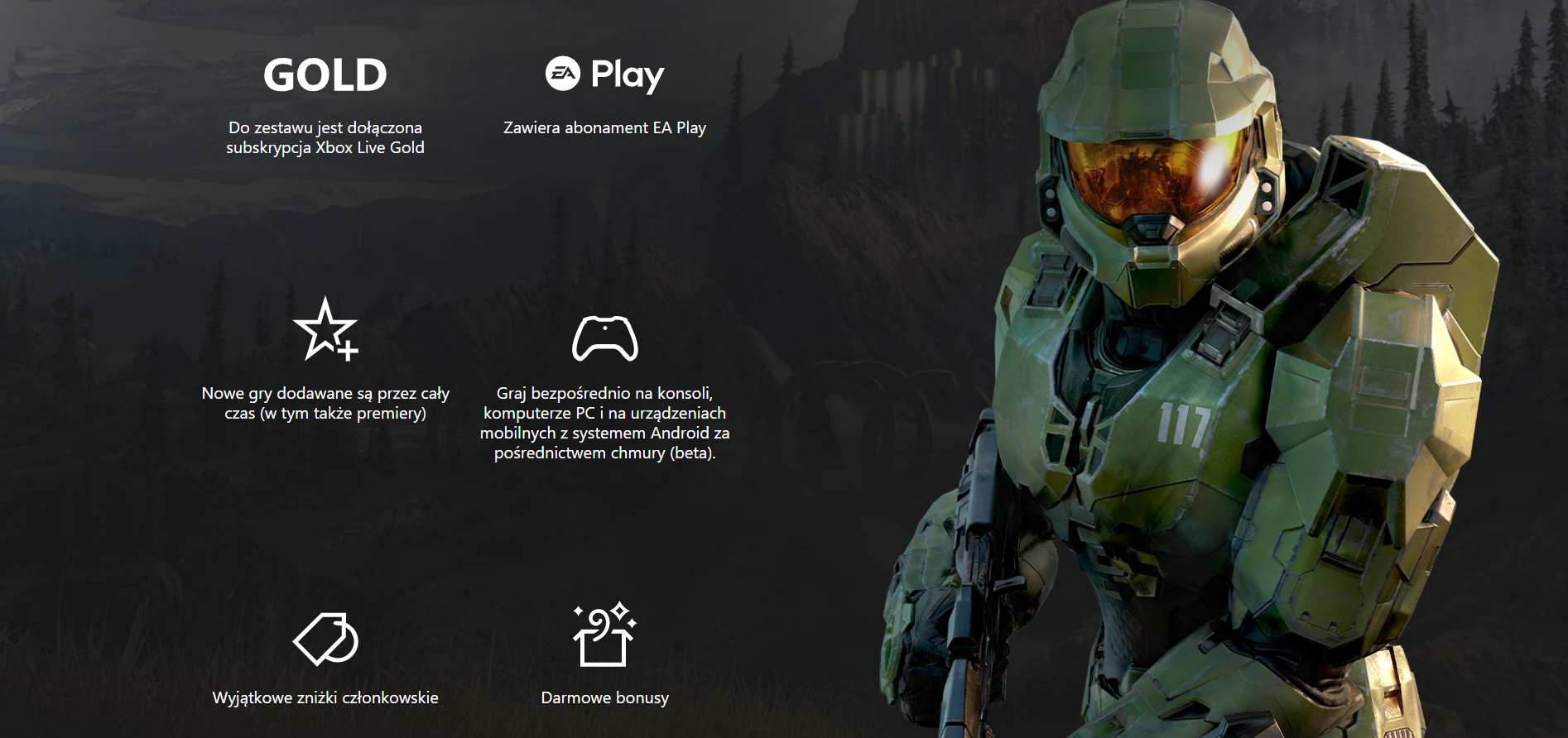This screenshot has height=738, width=1568.
Task: Click the GOLD logo heading
Action: point(325,75)
